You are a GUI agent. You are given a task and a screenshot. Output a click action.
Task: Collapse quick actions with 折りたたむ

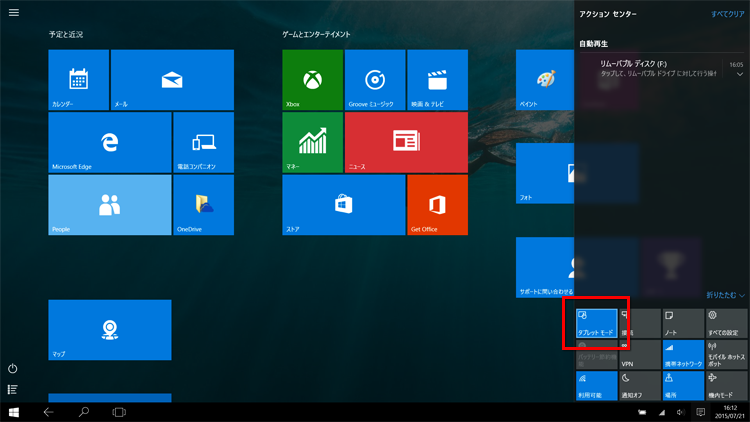point(725,295)
